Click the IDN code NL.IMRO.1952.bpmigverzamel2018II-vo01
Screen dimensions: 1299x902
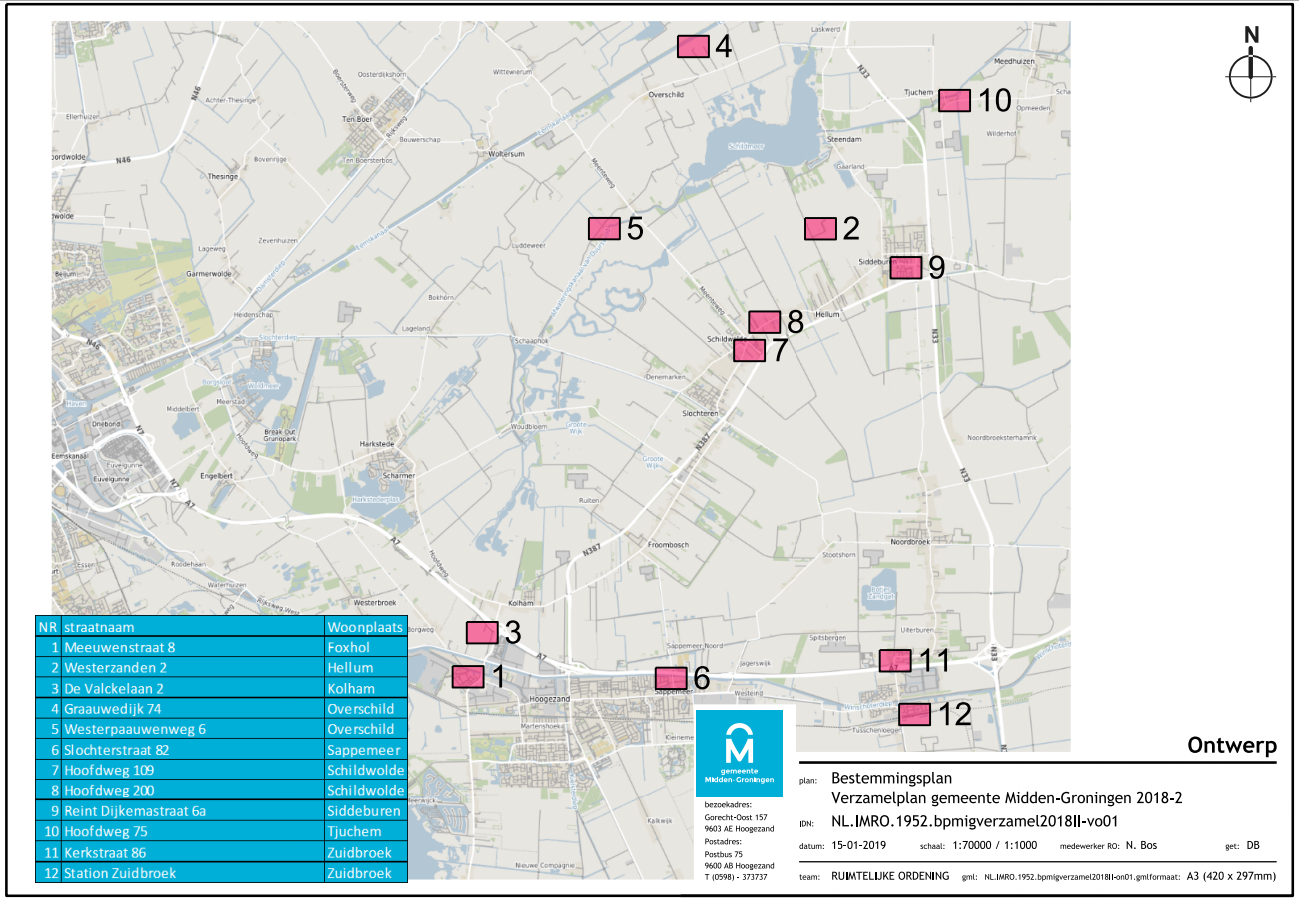(973, 822)
